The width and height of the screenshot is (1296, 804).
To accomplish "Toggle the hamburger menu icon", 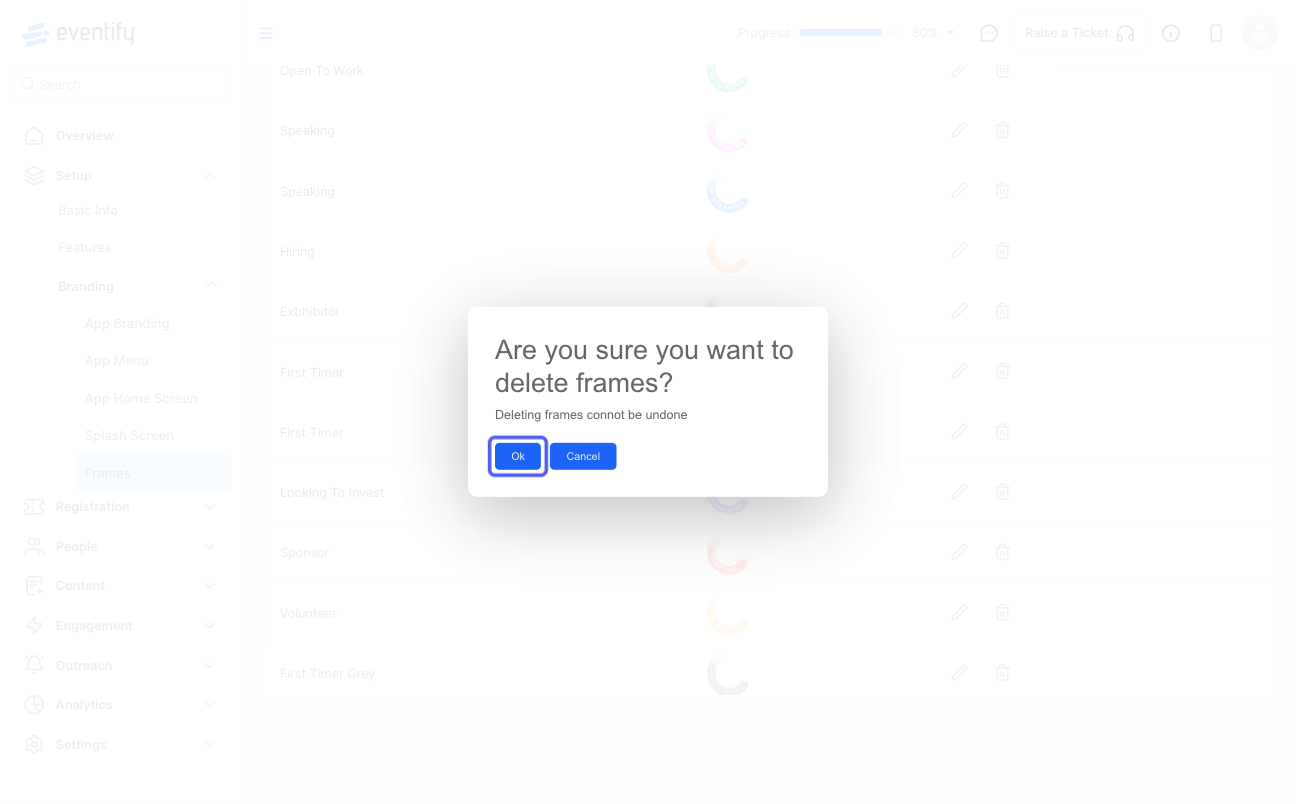I will [265, 33].
